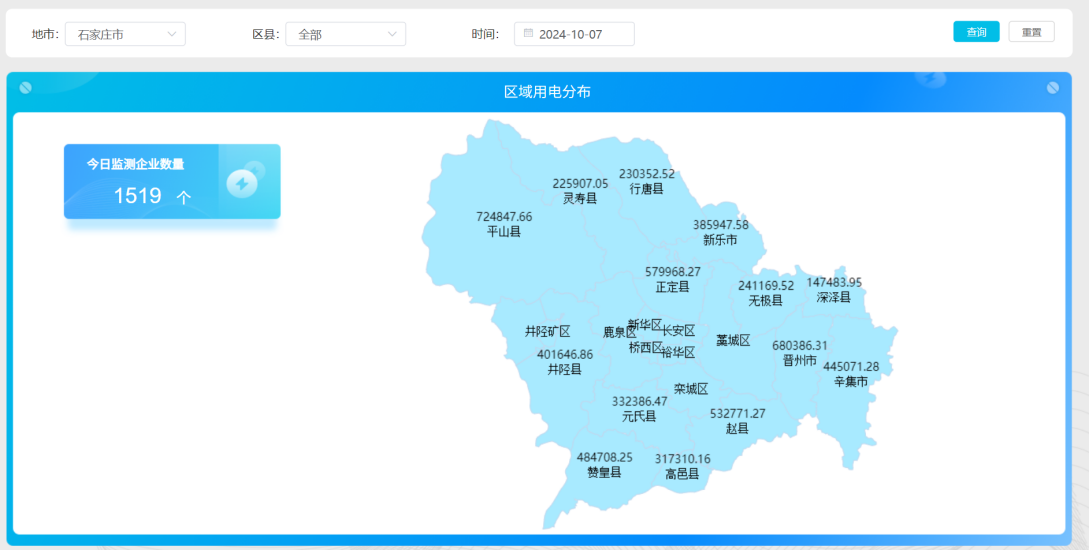This screenshot has width=1089, height=550.
Task: Select 新乐市 on the map
Action: [720, 240]
